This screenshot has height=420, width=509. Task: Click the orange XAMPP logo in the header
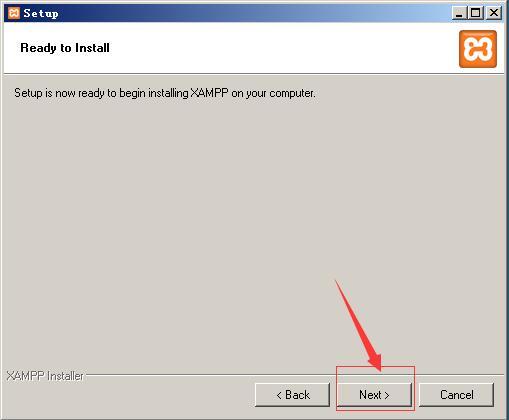(x=478, y=49)
